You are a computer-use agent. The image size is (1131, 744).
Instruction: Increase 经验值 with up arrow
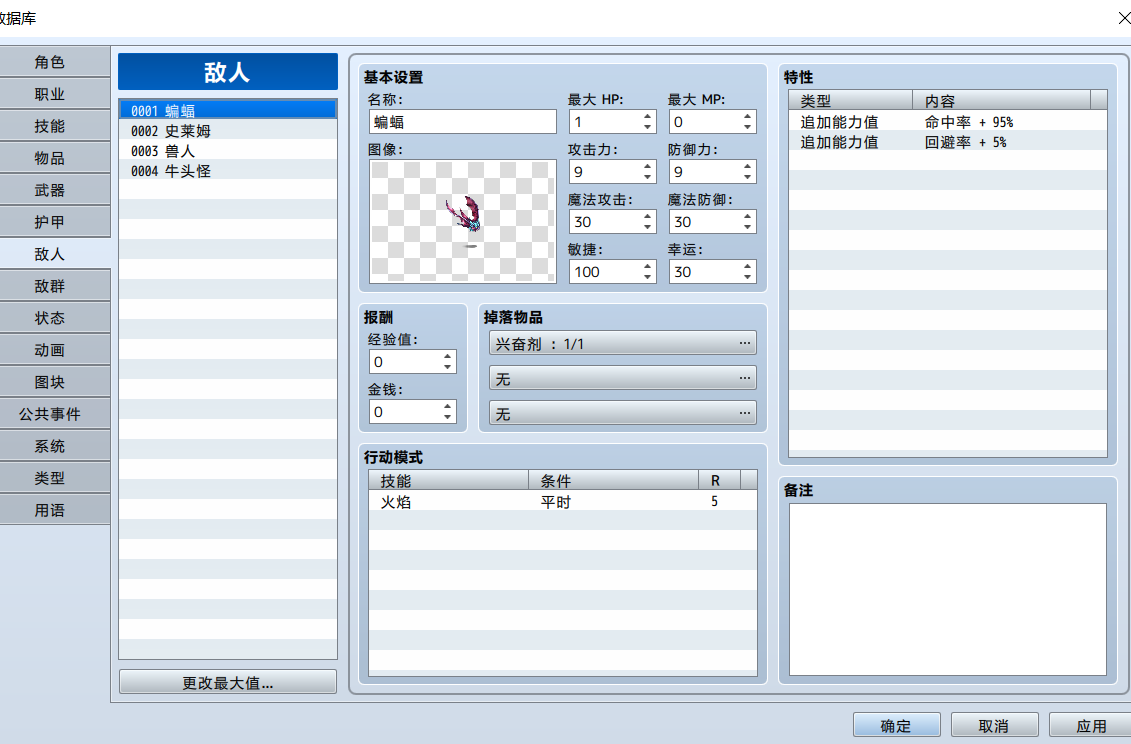tap(448, 356)
